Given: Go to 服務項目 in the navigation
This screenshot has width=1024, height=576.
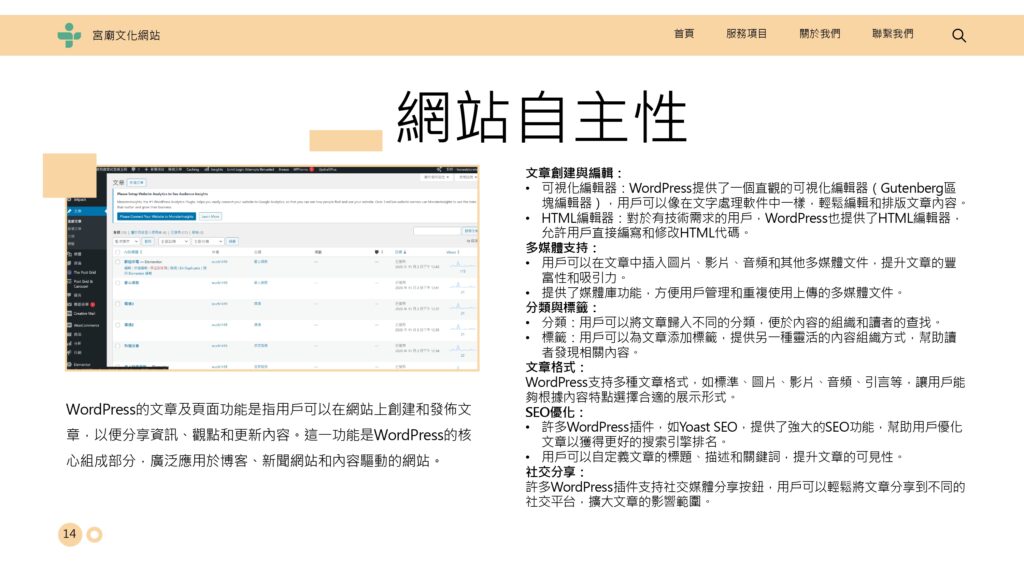Looking at the screenshot, I should click(746, 34).
